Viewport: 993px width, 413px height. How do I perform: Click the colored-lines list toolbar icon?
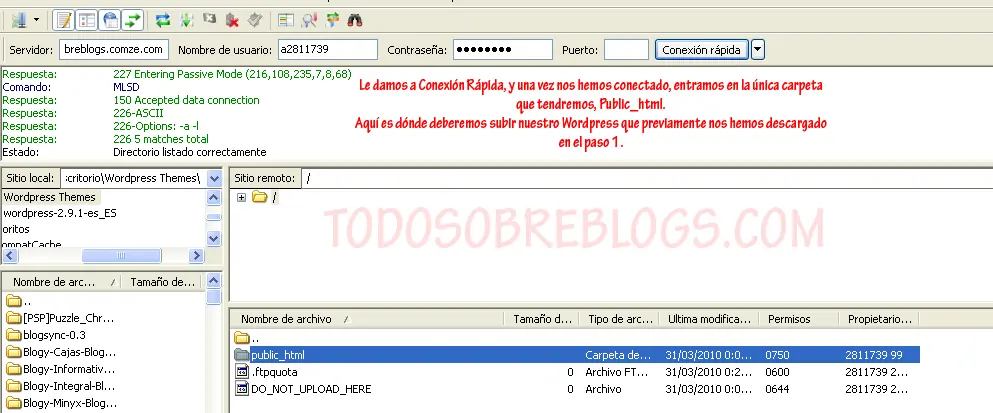coord(286,20)
